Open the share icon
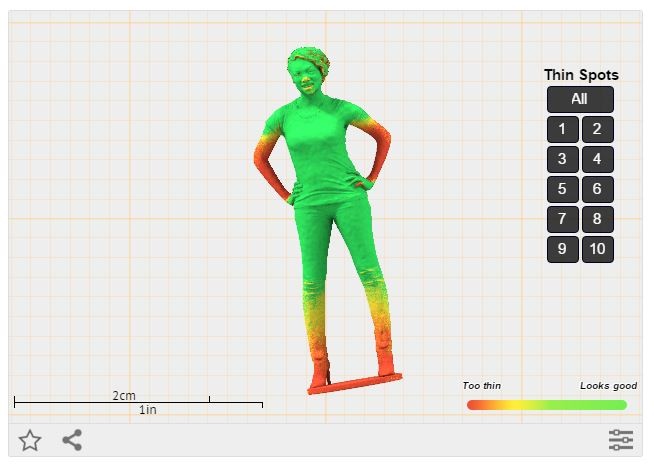Screen dimensions: 654x473 [72, 440]
